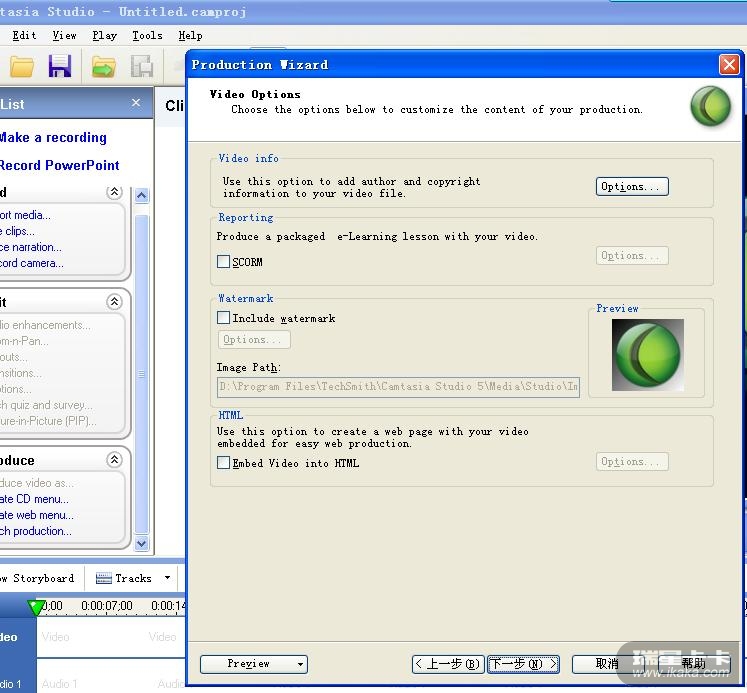Click the Transitions link

click(x=21, y=373)
